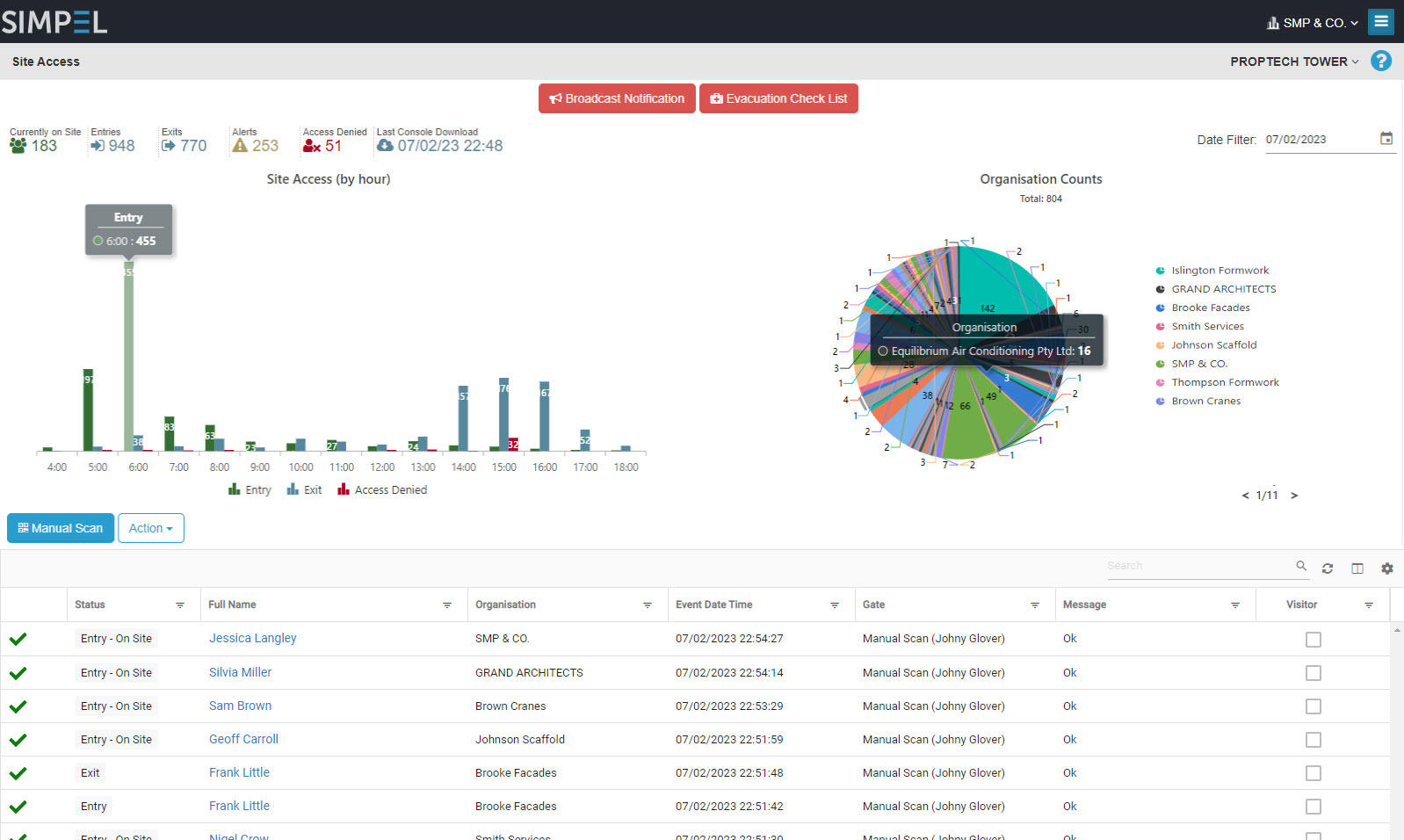This screenshot has width=1404, height=840.
Task: Open the date filter calendar icon
Action: 1386,138
